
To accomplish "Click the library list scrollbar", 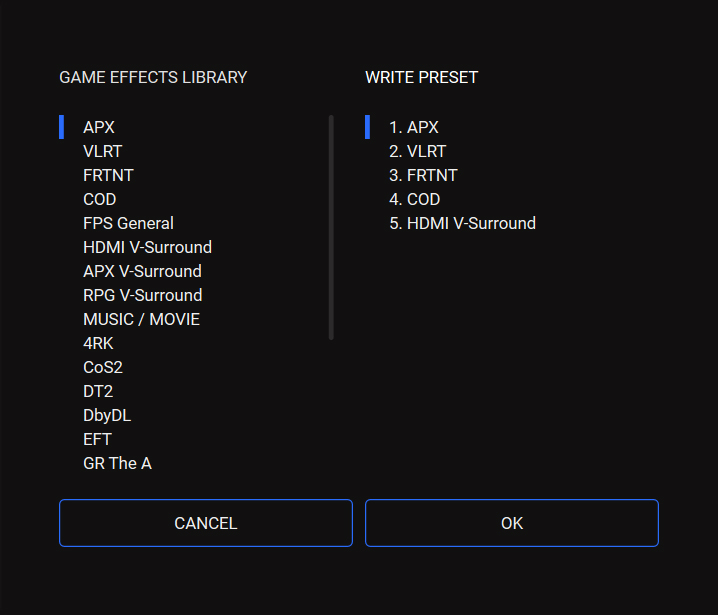I will pos(331,228).
